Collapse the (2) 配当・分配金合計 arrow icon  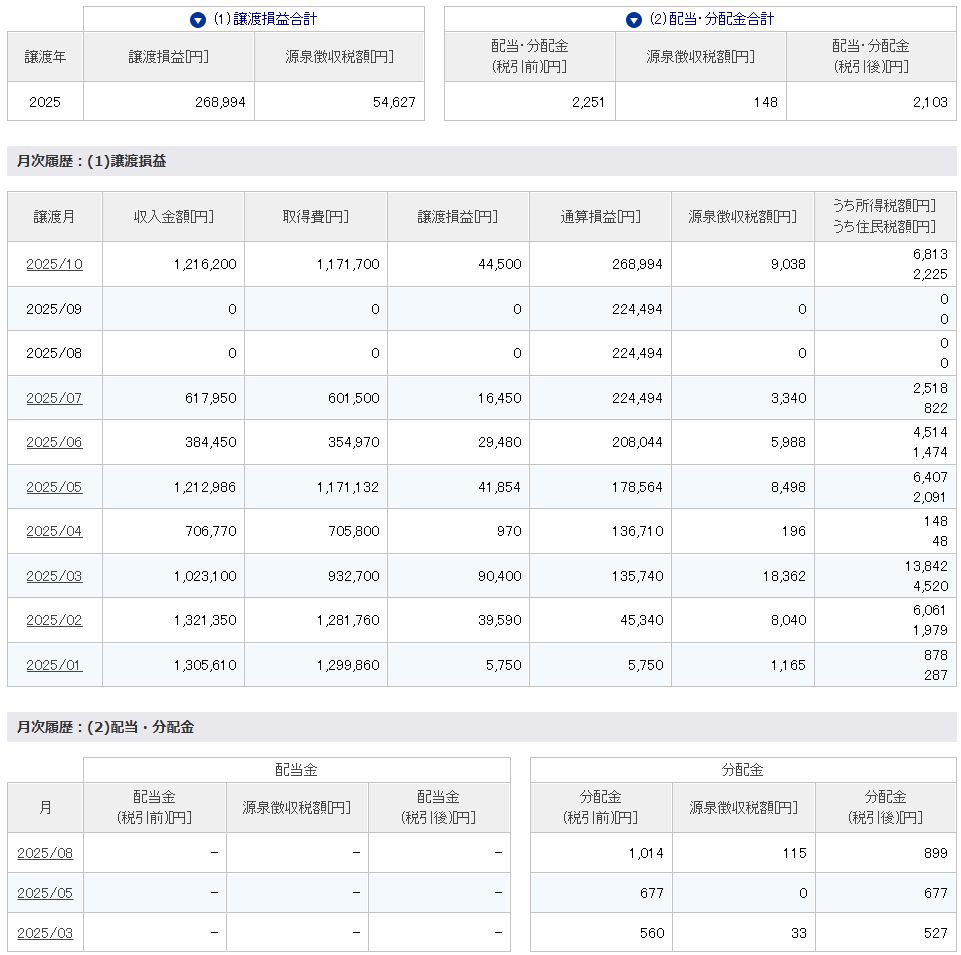coord(633,20)
